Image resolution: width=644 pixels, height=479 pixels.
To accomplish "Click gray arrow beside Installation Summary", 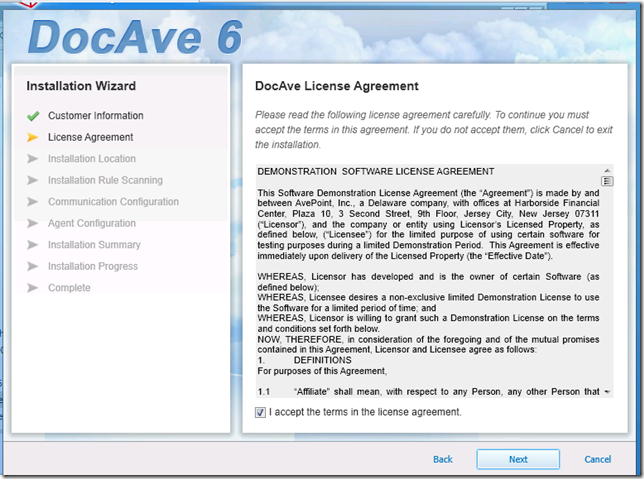I will (x=32, y=245).
